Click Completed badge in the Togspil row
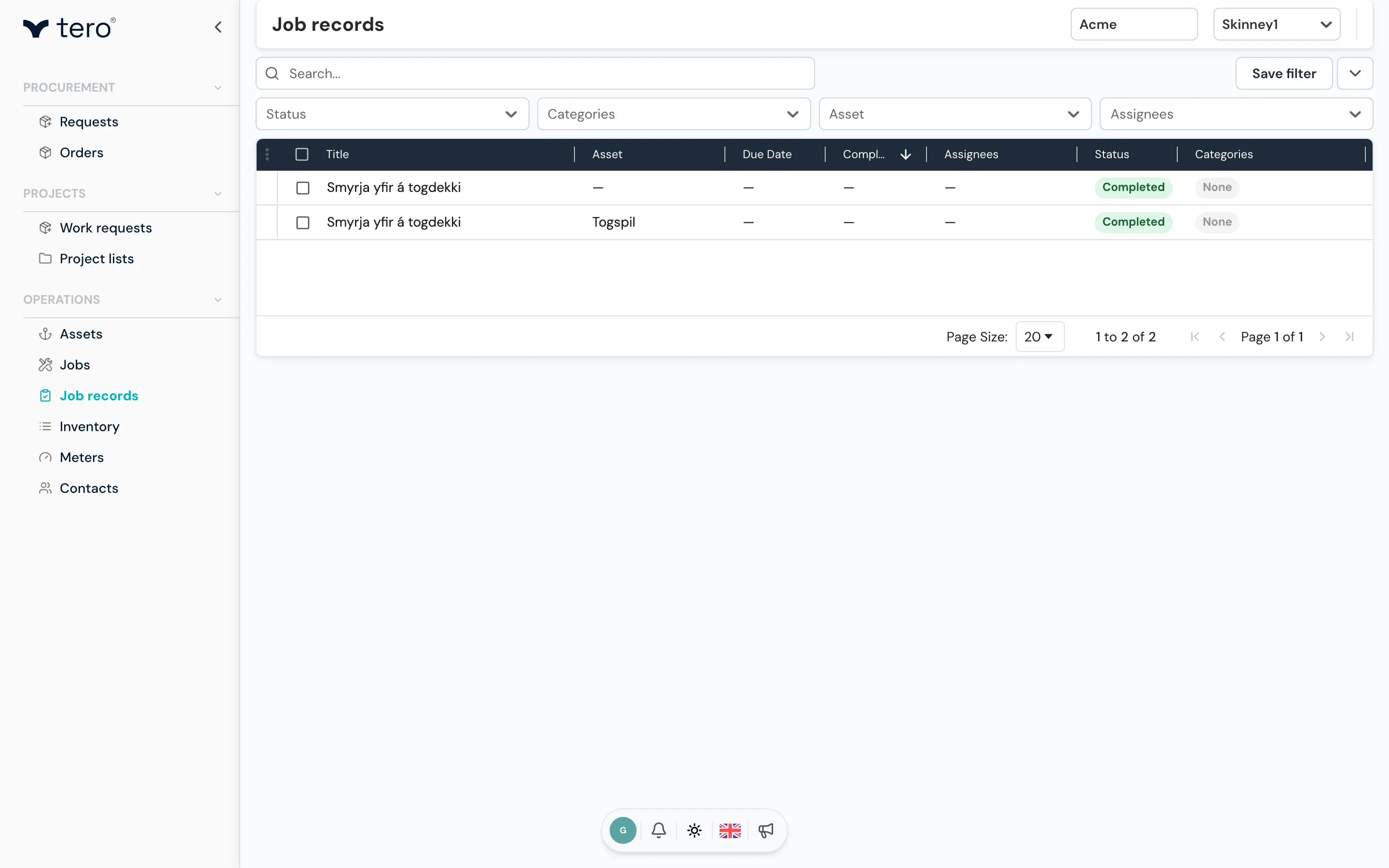This screenshot has width=1389, height=868. click(1133, 222)
